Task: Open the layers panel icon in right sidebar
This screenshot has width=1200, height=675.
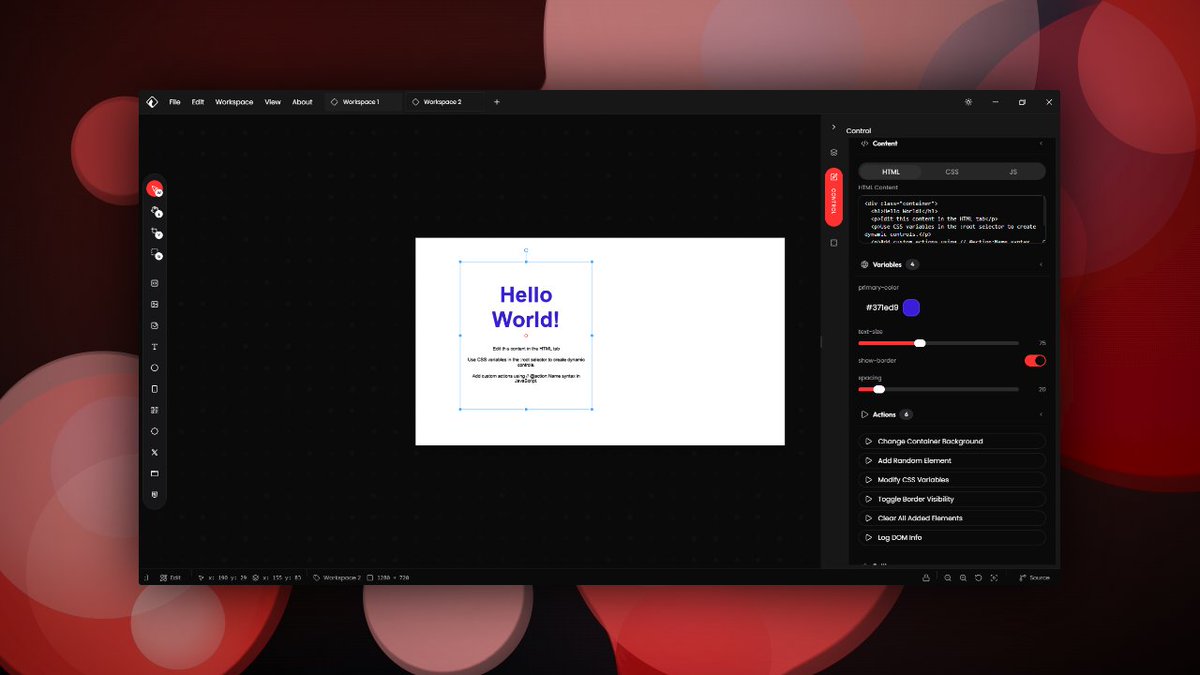Action: point(834,153)
